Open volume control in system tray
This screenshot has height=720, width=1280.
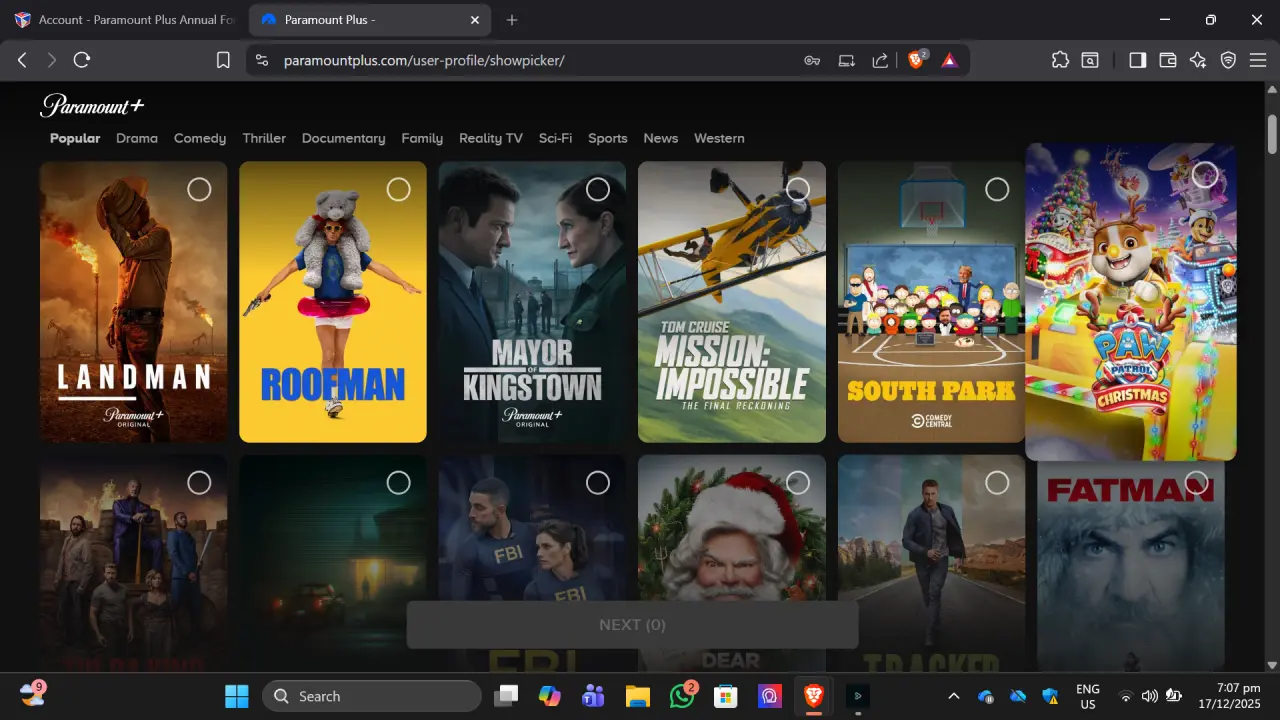1149,696
